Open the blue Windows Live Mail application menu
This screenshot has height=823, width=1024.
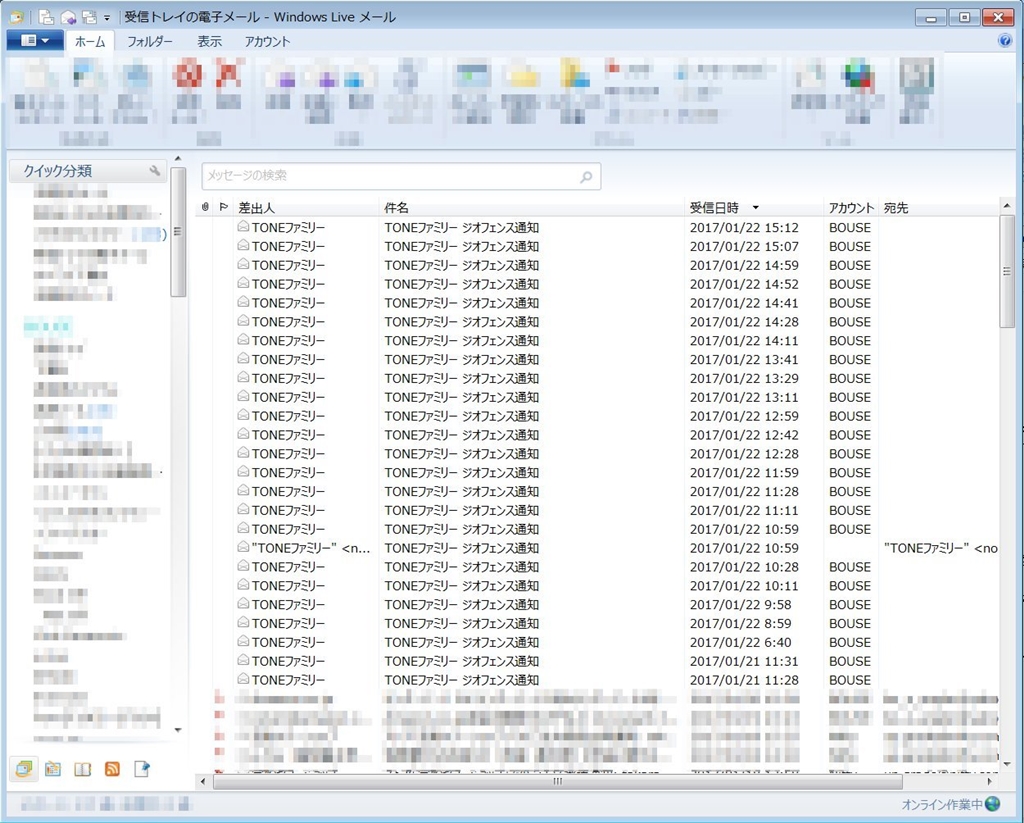coord(35,40)
